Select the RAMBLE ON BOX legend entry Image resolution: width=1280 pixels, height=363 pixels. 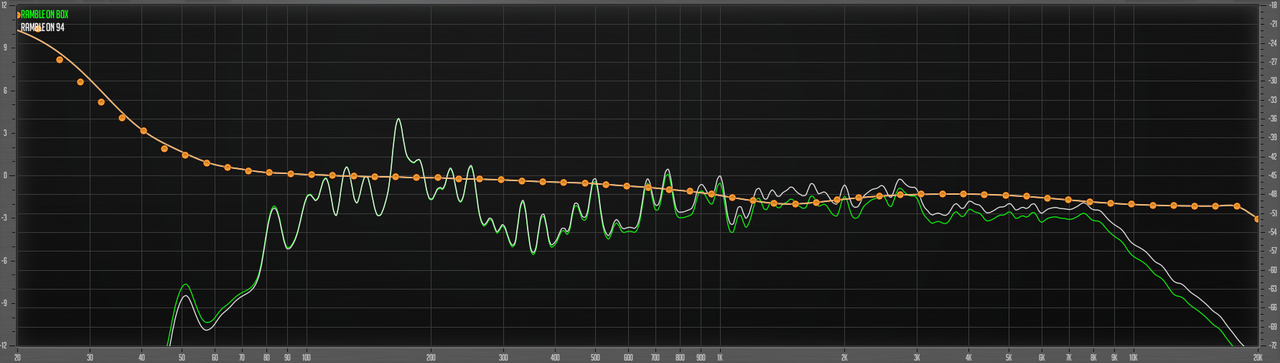point(44,14)
